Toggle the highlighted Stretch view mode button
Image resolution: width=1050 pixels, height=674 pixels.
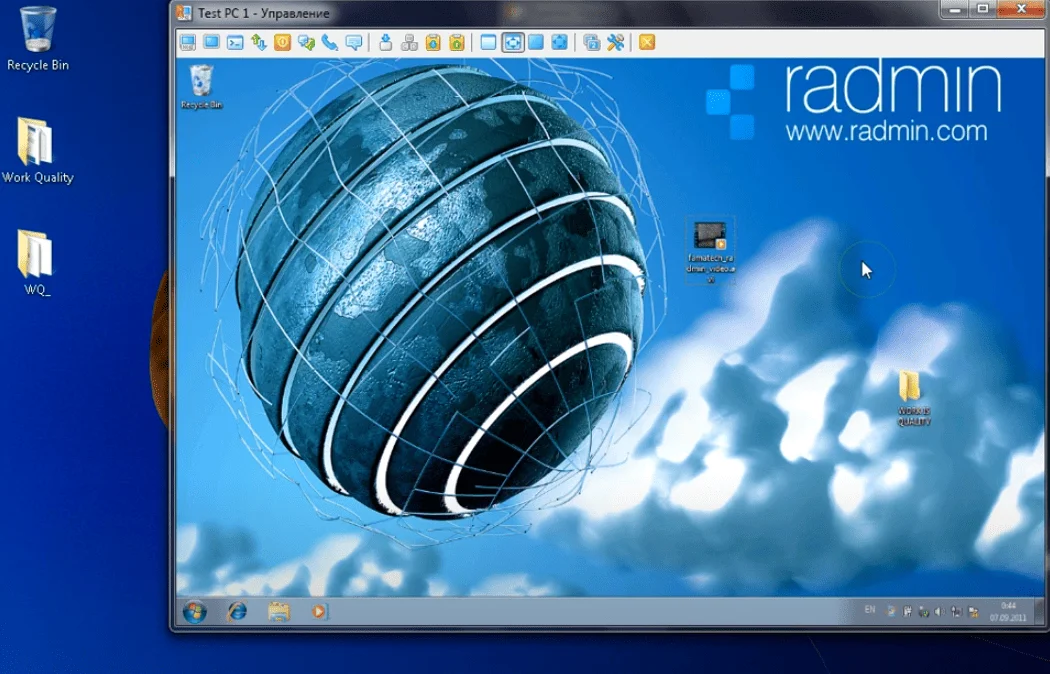pyautogui.click(x=512, y=43)
